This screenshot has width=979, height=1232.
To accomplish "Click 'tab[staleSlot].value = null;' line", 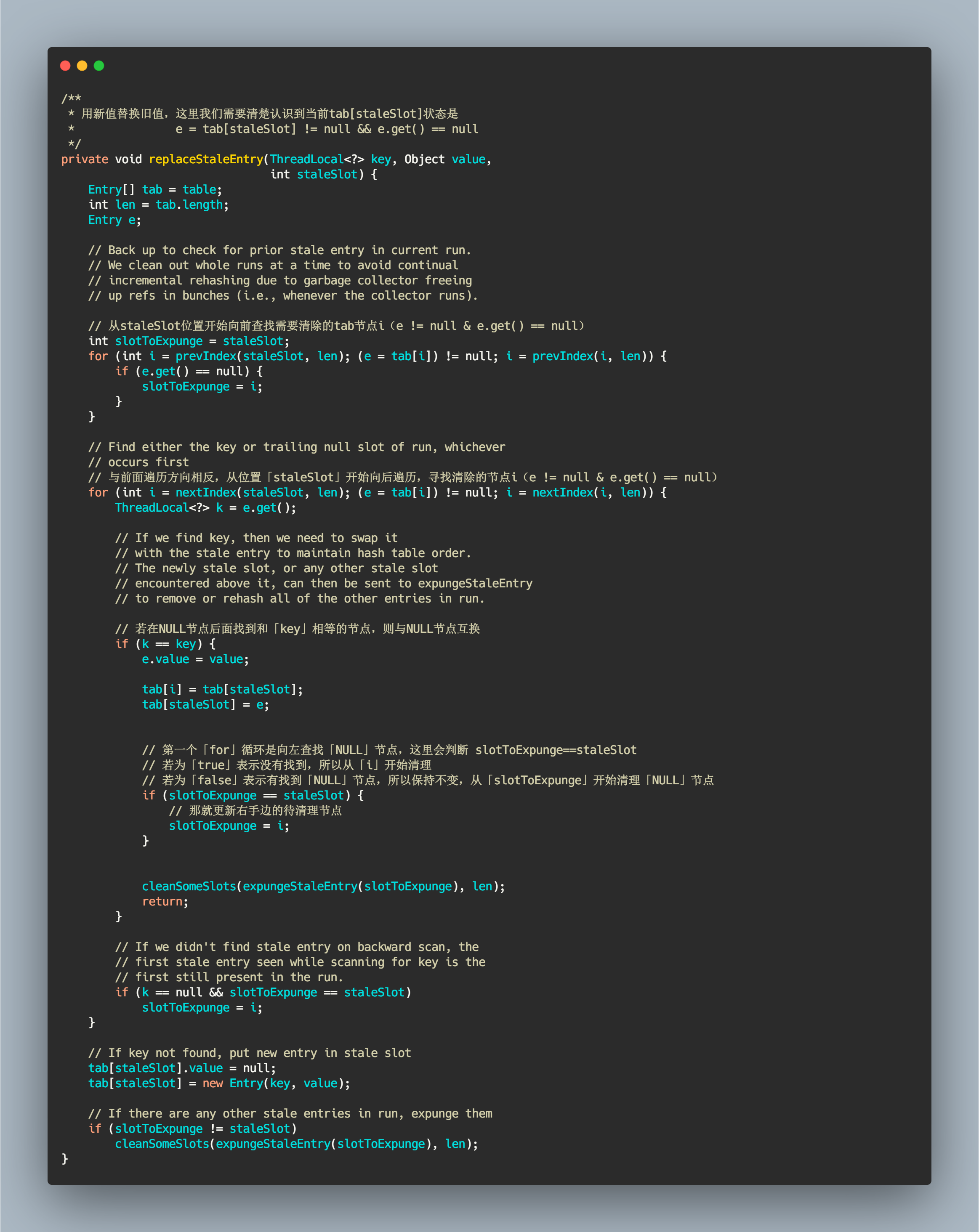I will tap(182, 1068).
